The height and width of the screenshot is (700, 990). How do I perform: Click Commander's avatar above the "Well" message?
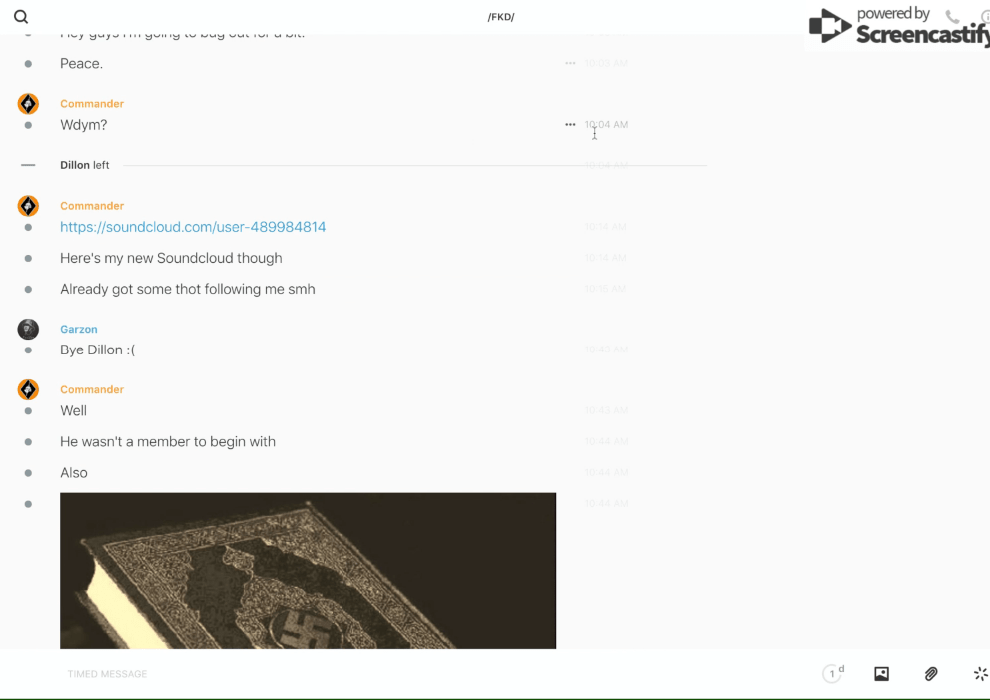tap(28, 389)
